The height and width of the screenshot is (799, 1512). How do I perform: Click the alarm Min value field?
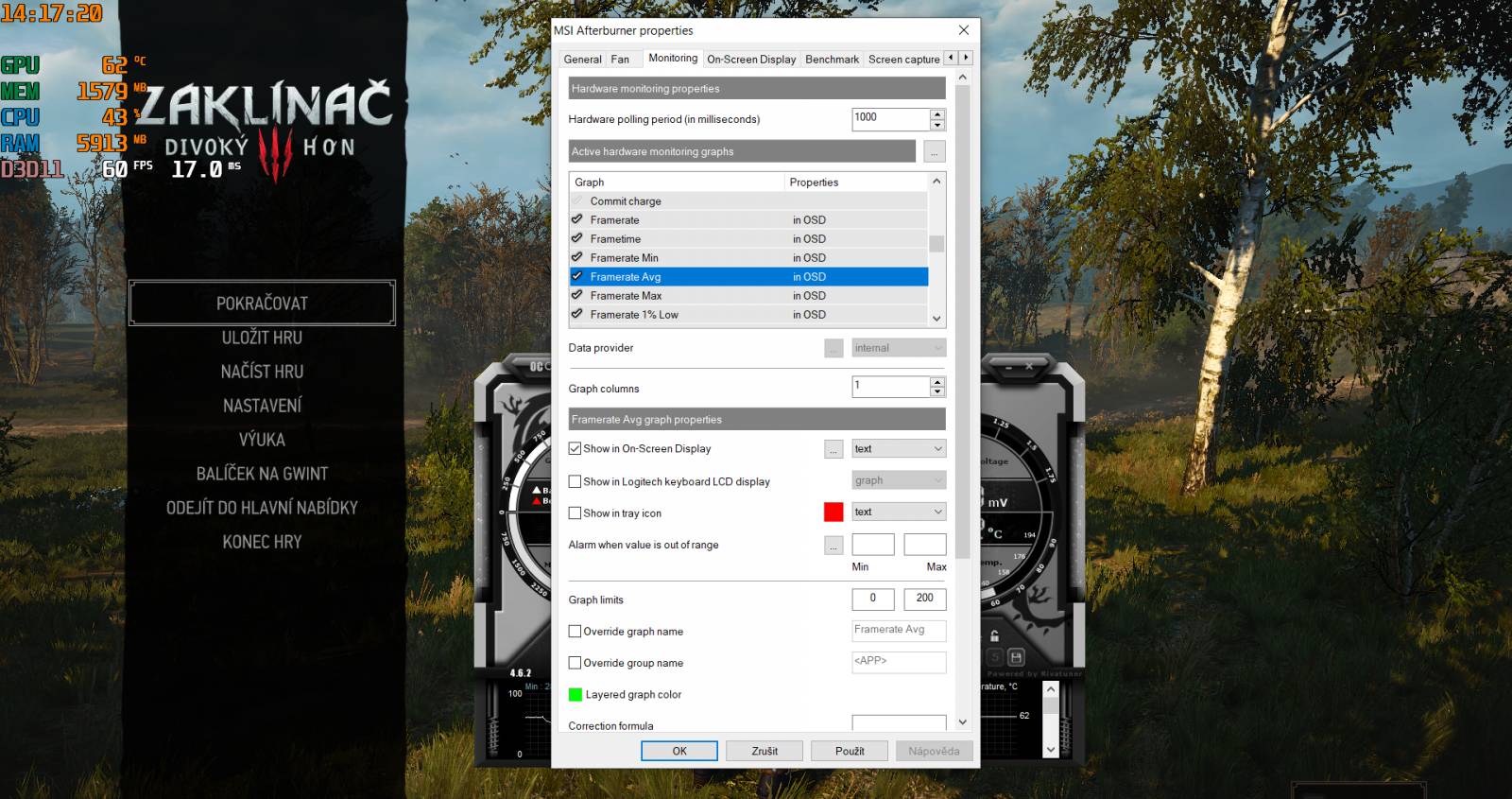(x=873, y=545)
